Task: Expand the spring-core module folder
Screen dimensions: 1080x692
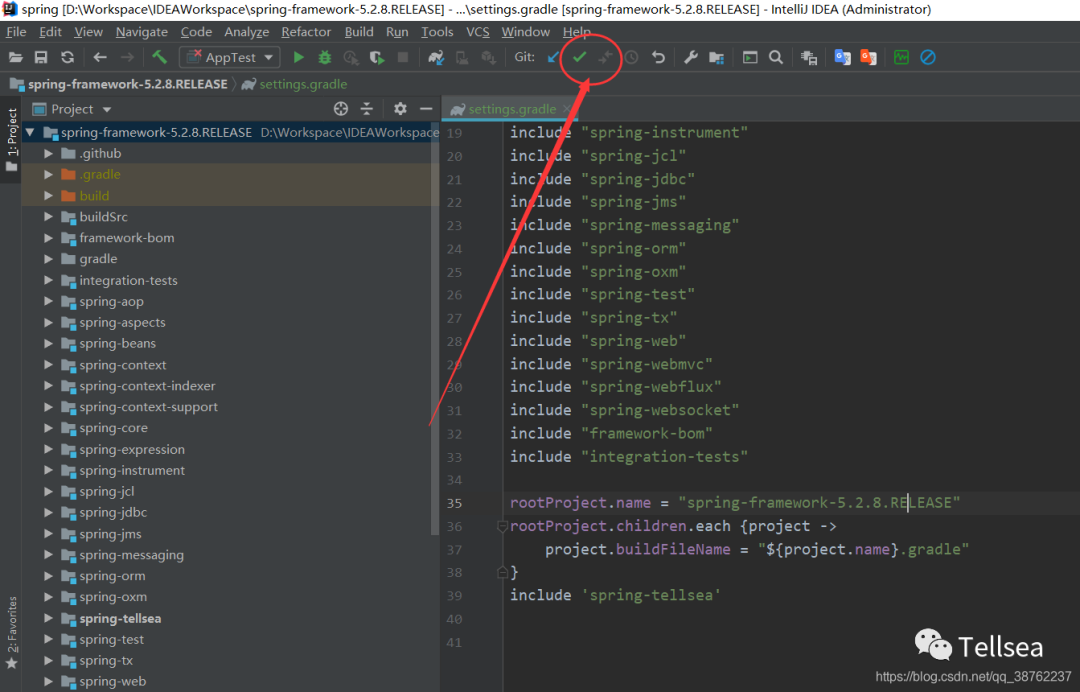Action: point(48,428)
